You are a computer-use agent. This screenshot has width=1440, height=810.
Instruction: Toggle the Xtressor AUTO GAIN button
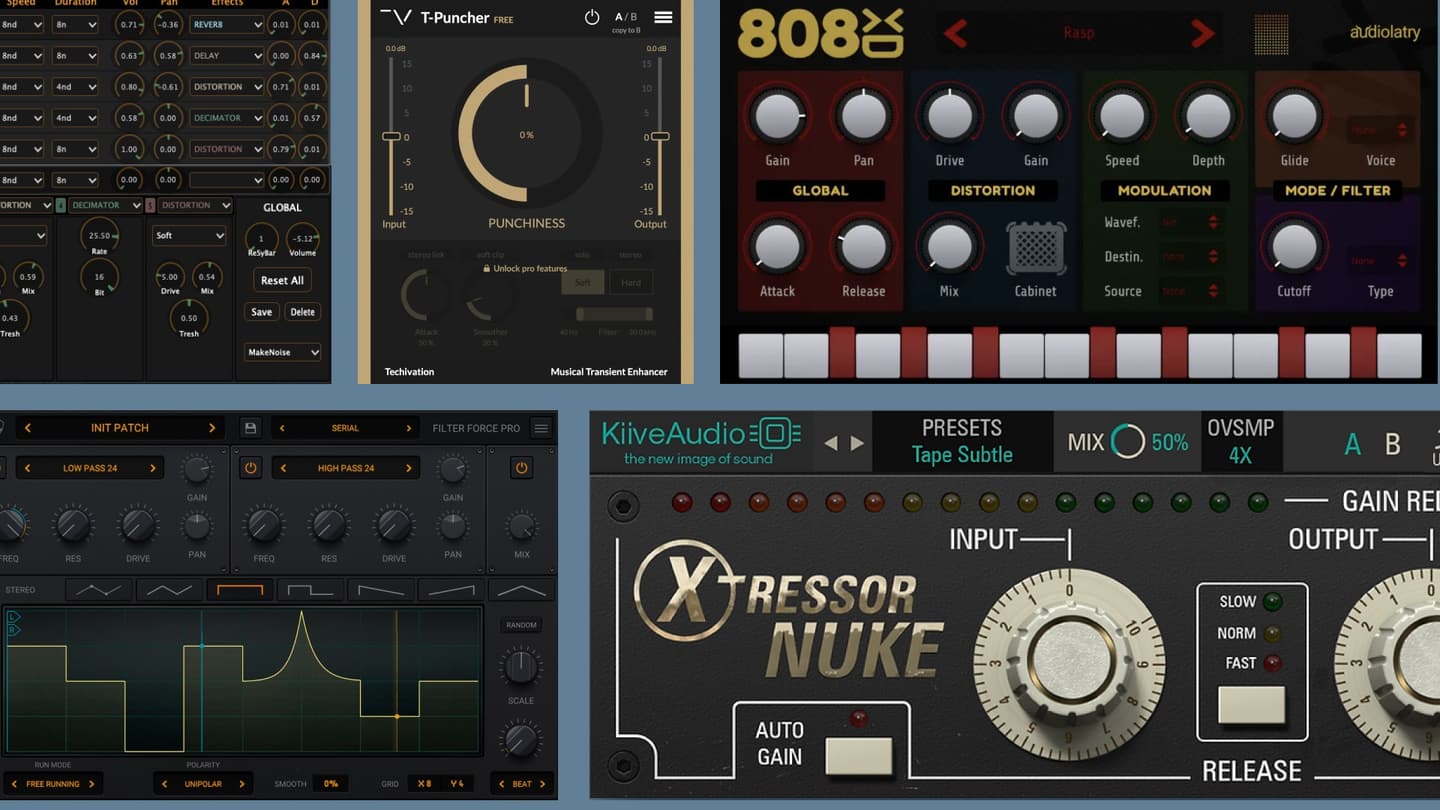(859, 756)
